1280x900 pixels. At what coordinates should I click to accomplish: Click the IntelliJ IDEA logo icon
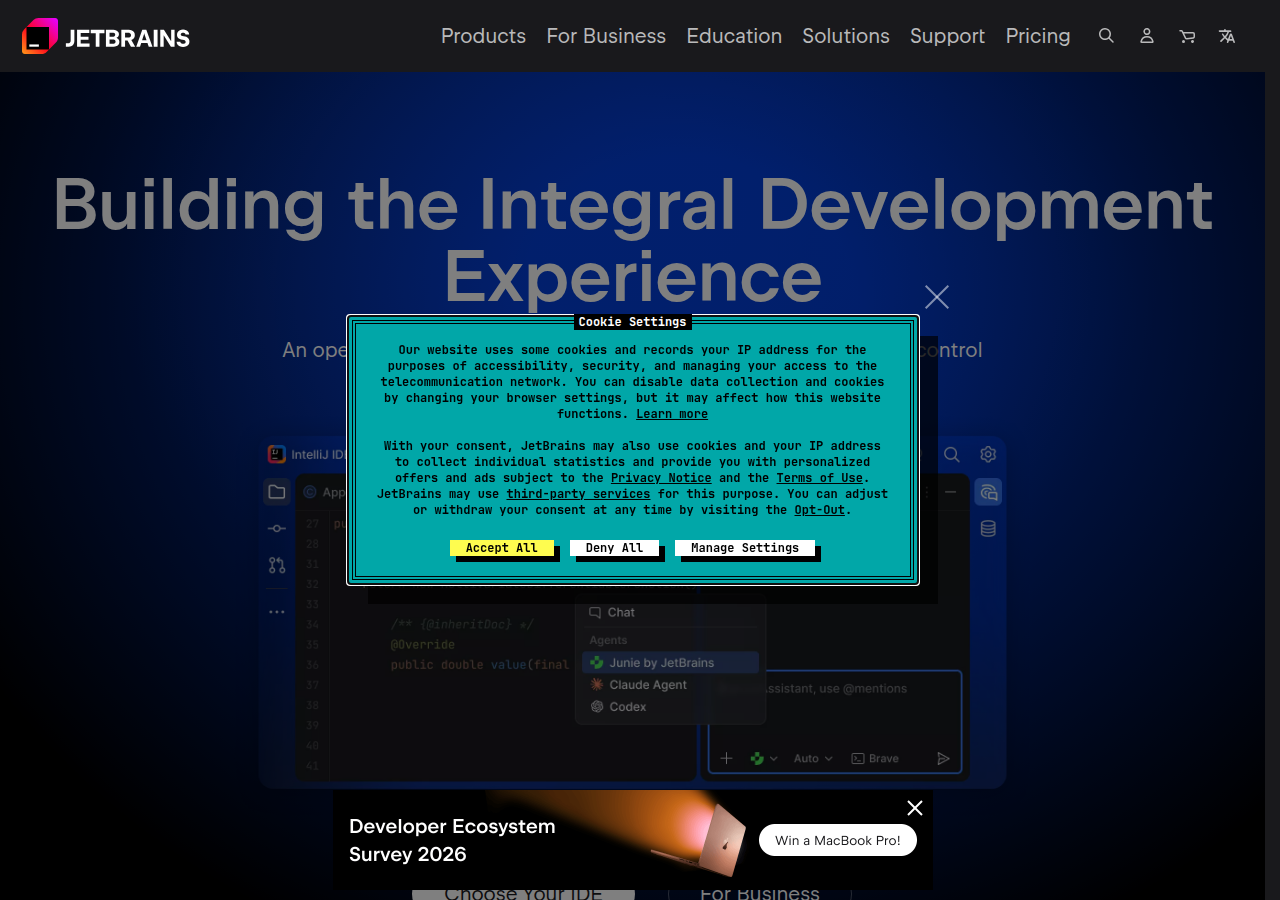tap(277, 454)
